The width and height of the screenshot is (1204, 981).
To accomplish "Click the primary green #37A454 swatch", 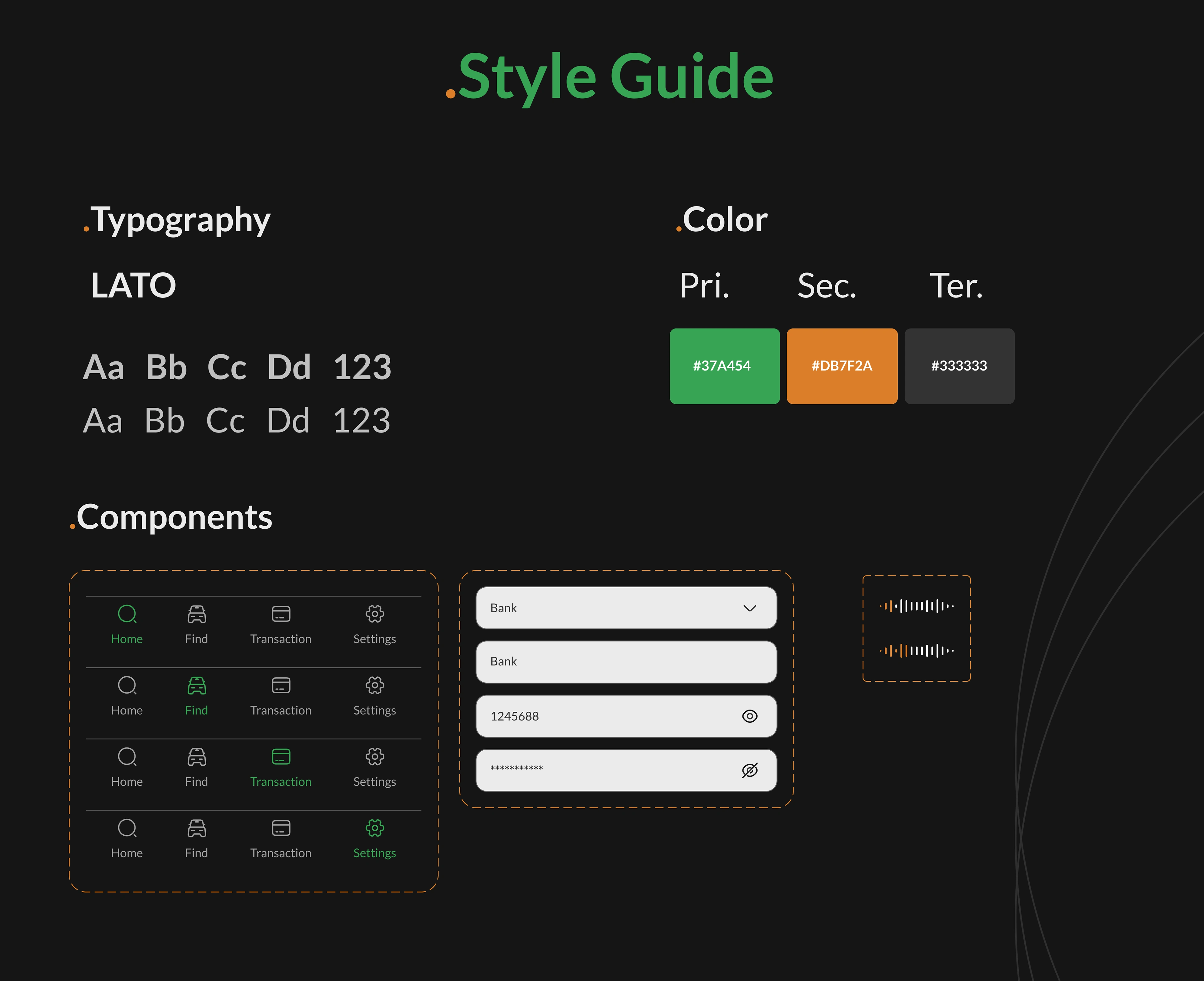I will pos(725,366).
